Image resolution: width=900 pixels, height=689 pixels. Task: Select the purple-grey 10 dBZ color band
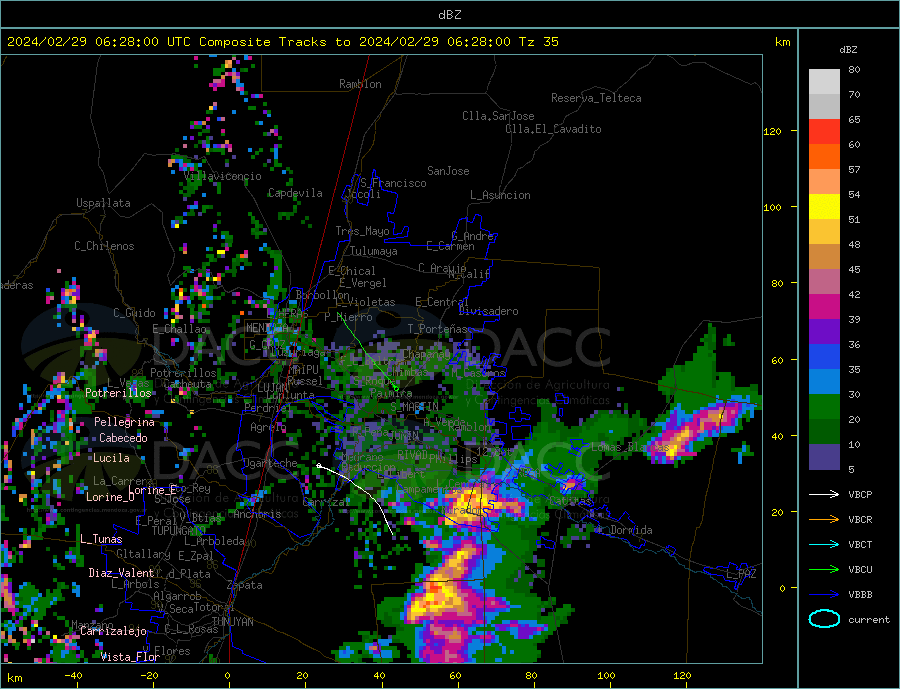point(824,457)
